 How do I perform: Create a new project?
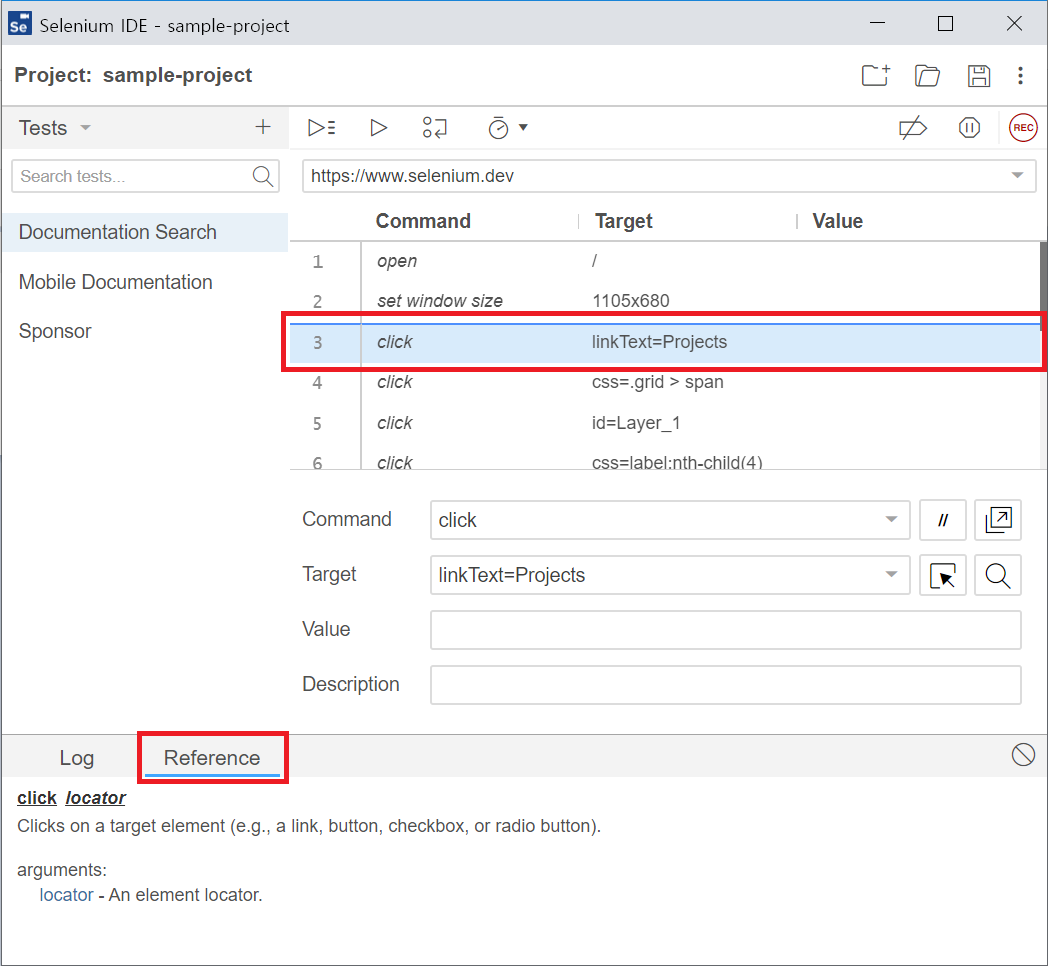click(875, 76)
